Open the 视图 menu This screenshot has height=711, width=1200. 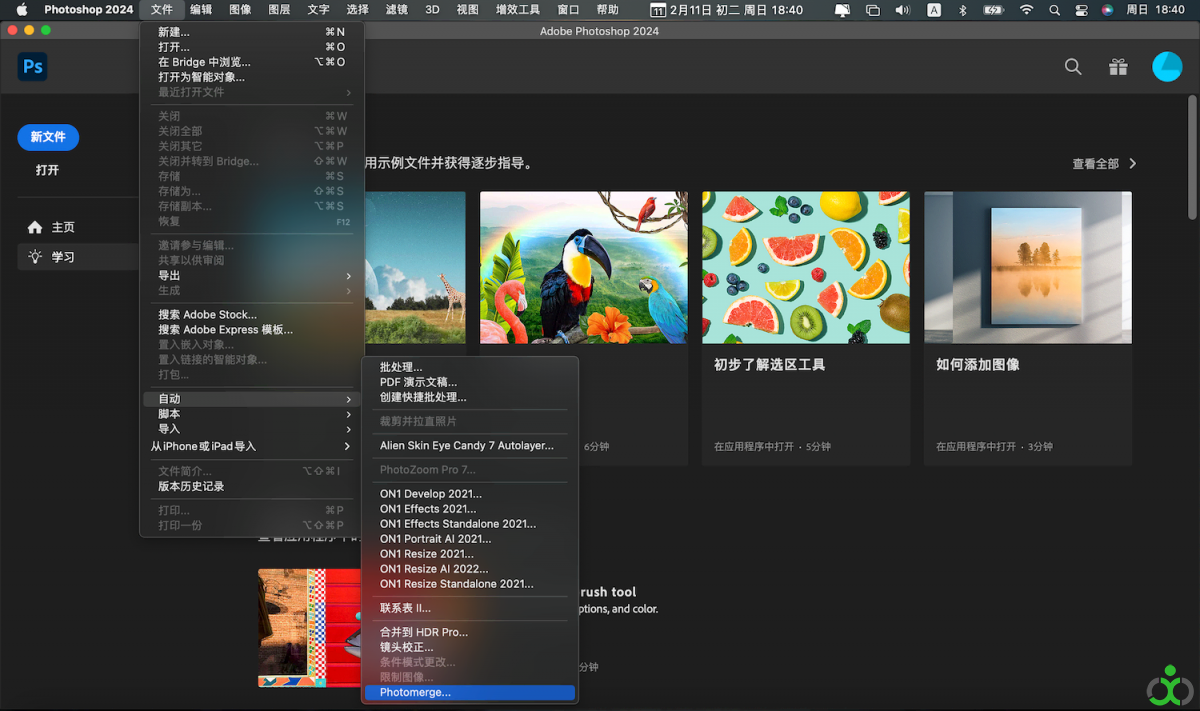[467, 10]
